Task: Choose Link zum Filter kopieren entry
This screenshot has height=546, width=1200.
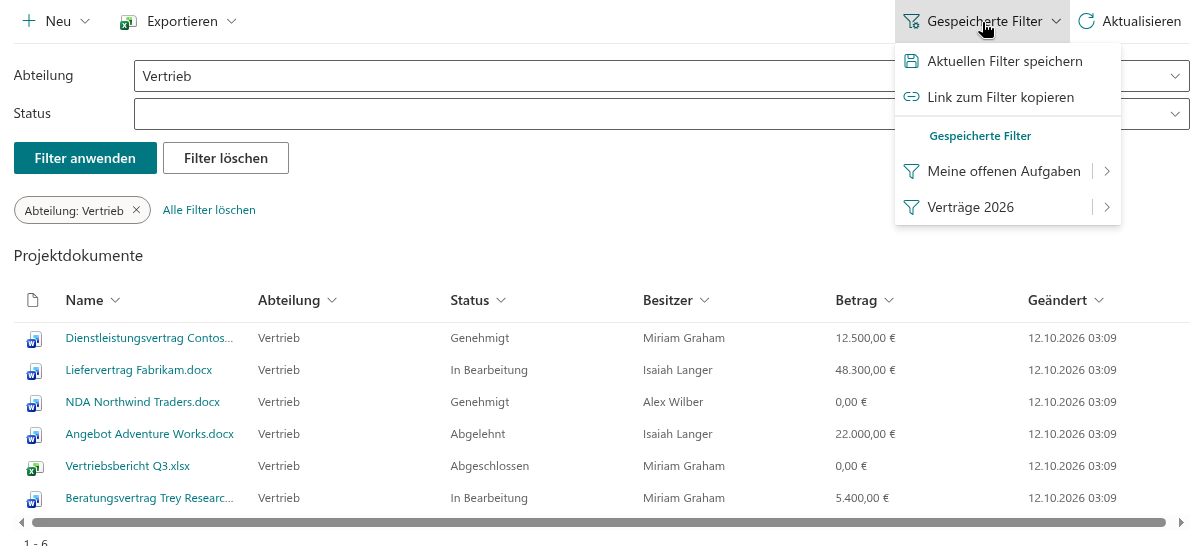Action: click(1008, 97)
